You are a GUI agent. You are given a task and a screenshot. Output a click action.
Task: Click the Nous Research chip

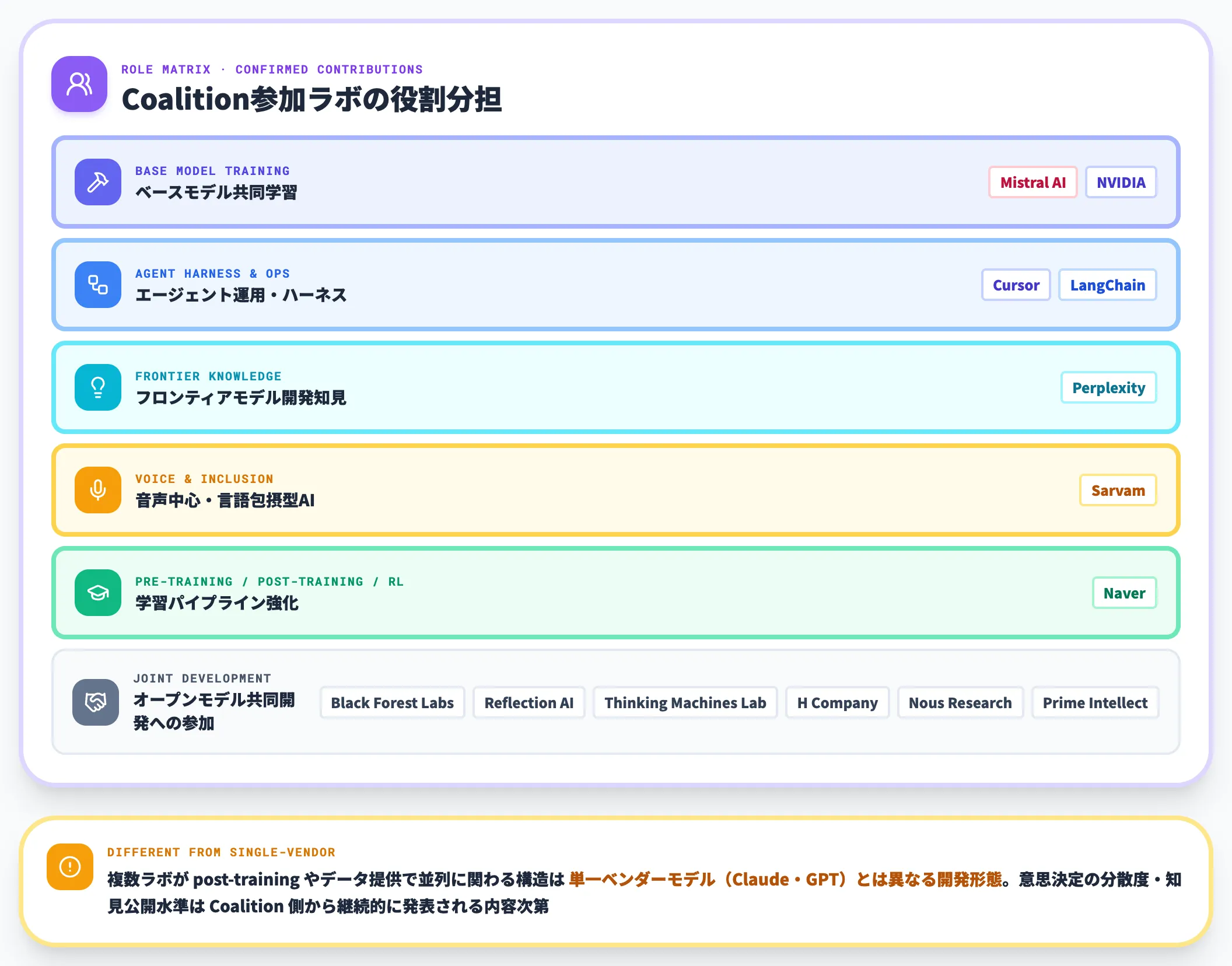(960, 703)
